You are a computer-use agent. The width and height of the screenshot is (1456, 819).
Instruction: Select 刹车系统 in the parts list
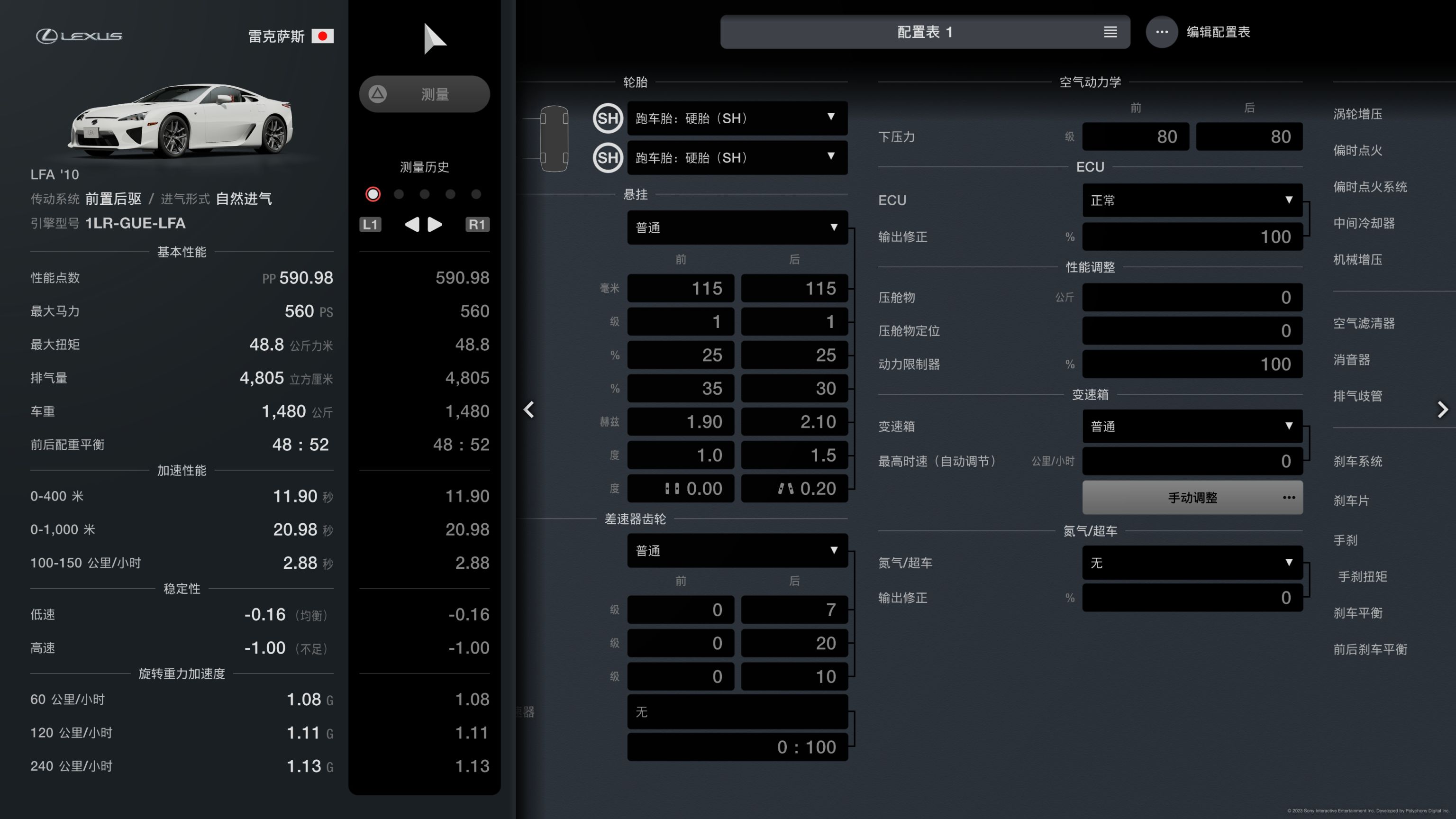point(1357,461)
